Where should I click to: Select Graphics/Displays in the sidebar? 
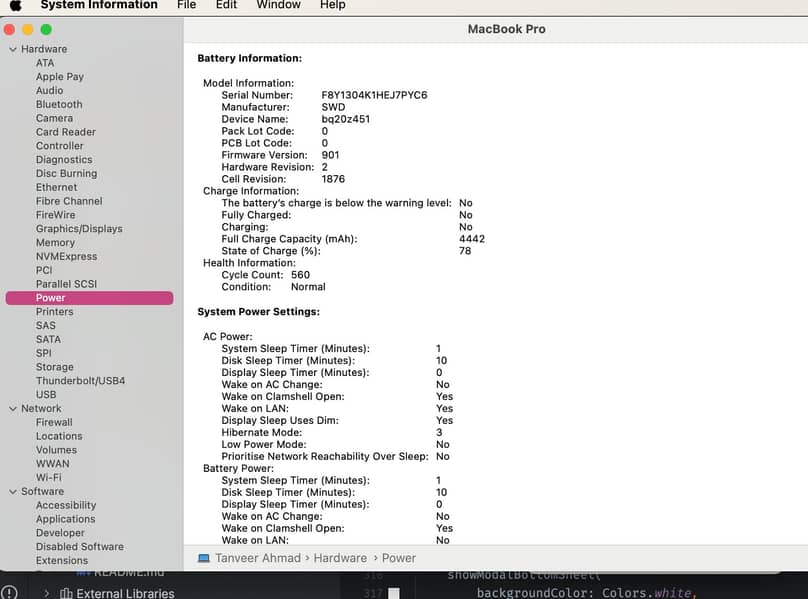pos(79,229)
